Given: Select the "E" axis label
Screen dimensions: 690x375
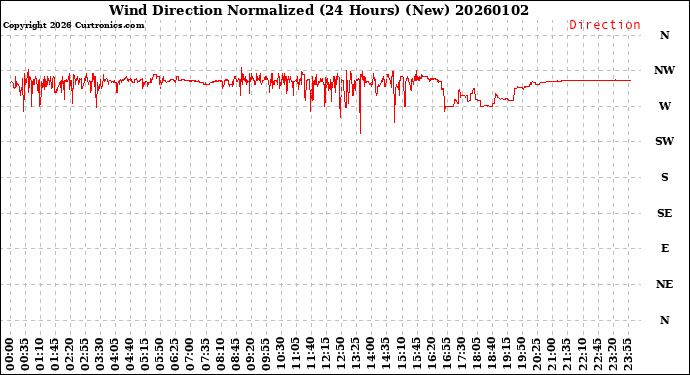Looking at the screenshot, I should pos(664,248).
